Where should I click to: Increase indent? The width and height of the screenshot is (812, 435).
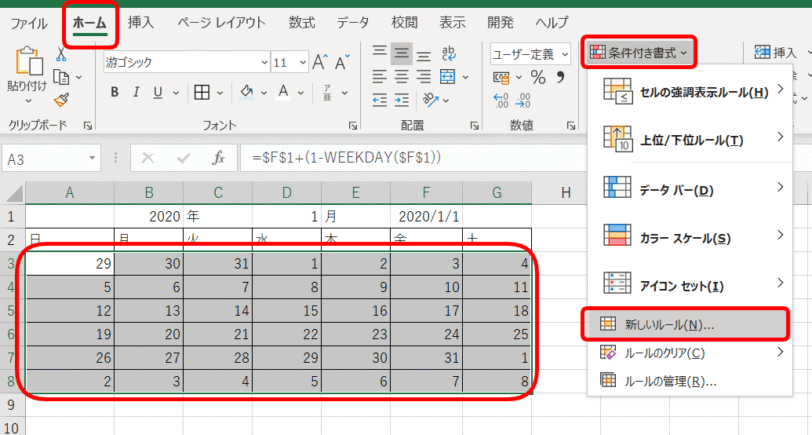pyautogui.click(x=401, y=100)
